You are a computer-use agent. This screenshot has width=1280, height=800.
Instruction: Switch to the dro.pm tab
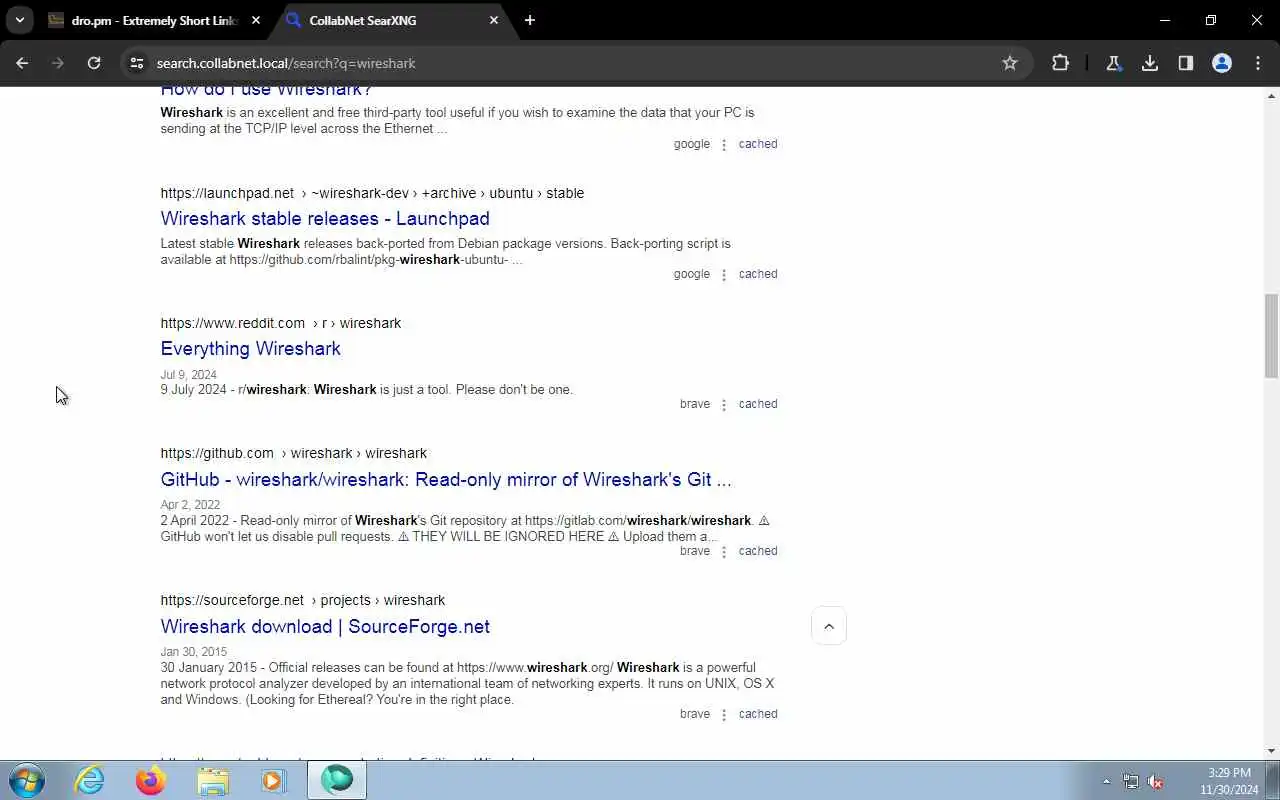(x=155, y=20)
